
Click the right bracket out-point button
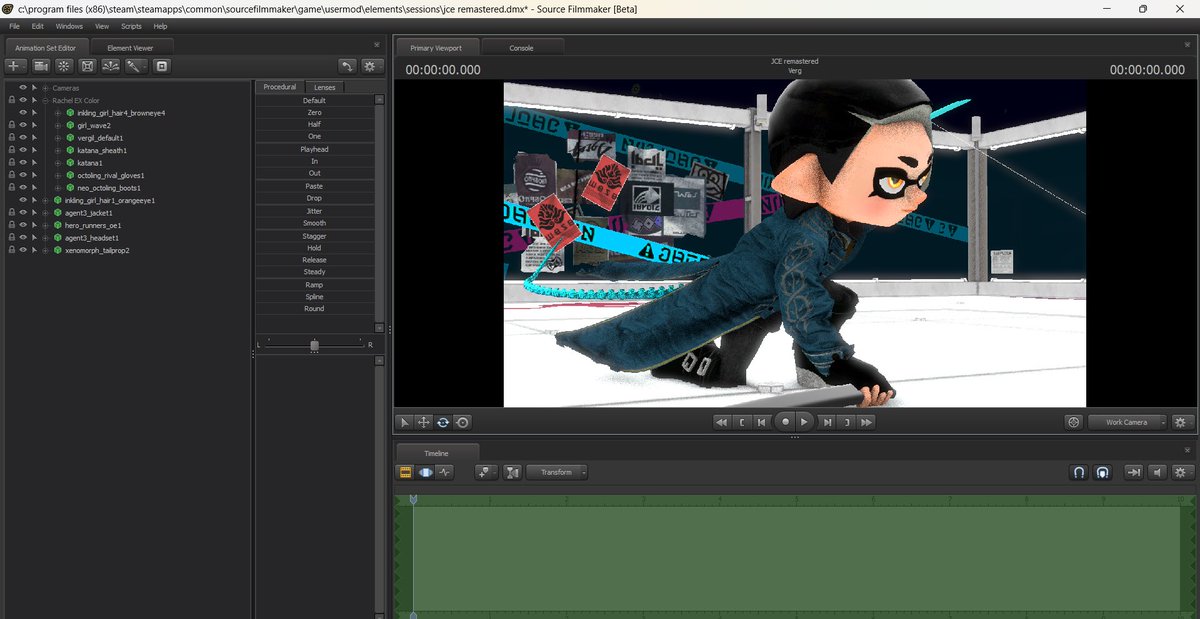(x=846, y=422)
